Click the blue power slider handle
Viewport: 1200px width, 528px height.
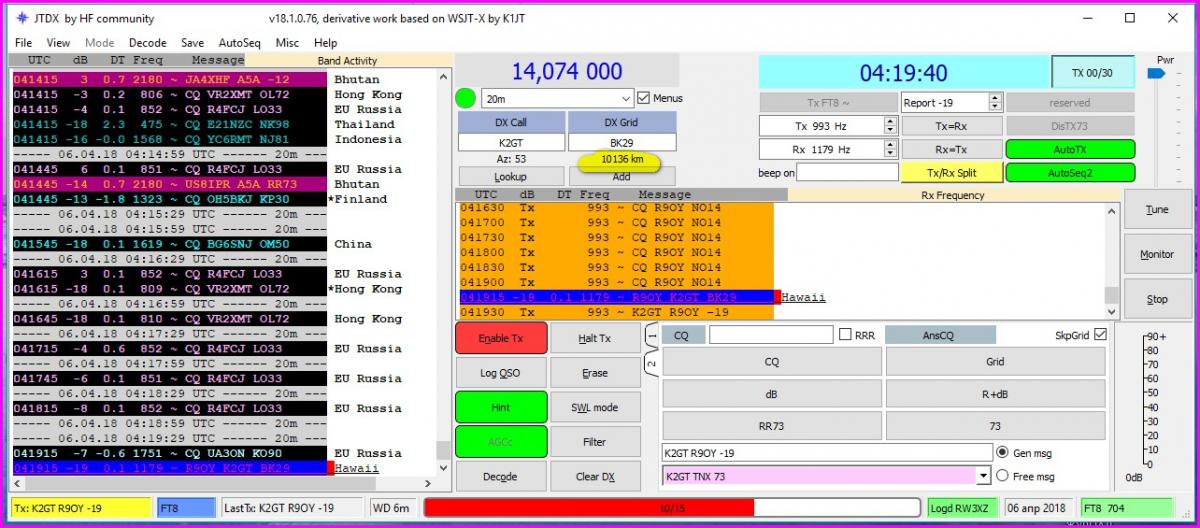click(x=1156, y=73)
